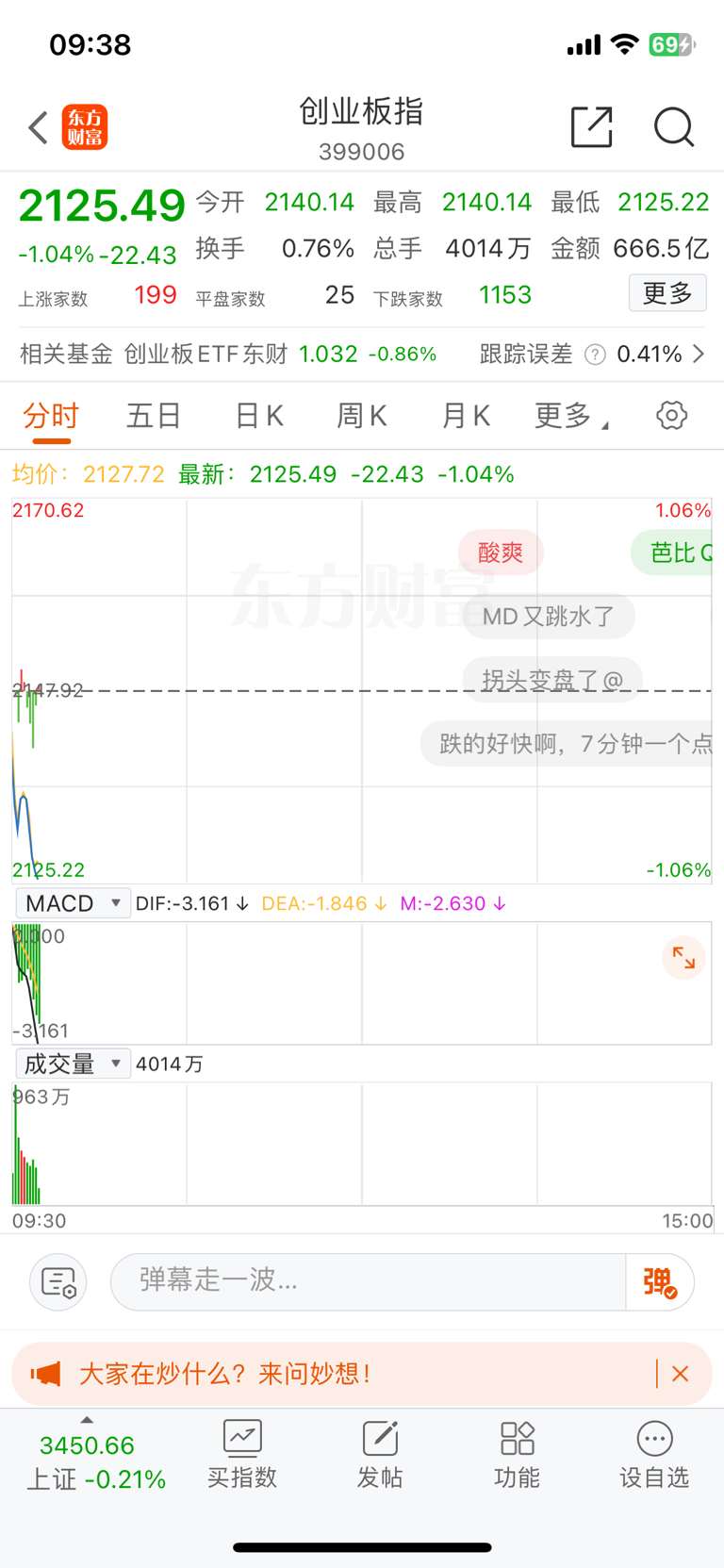Tap 设自选 add to watchlist

point(654,1454)
